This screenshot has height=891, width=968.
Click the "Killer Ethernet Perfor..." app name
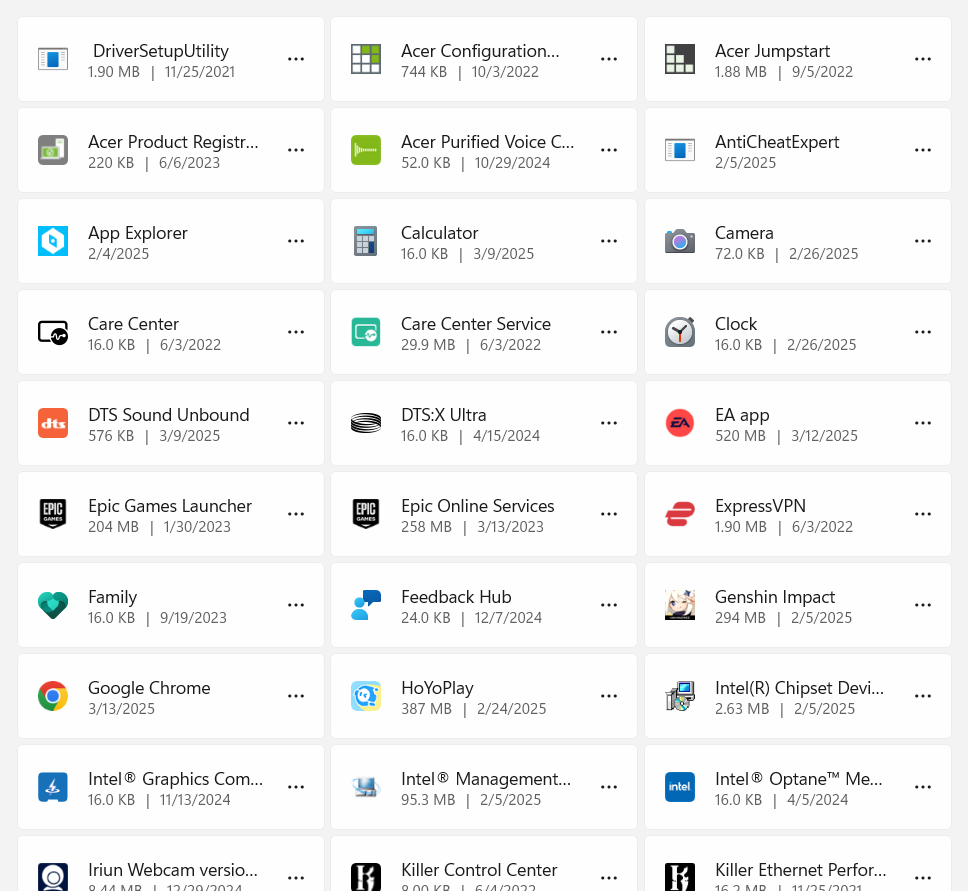(801, 870)
